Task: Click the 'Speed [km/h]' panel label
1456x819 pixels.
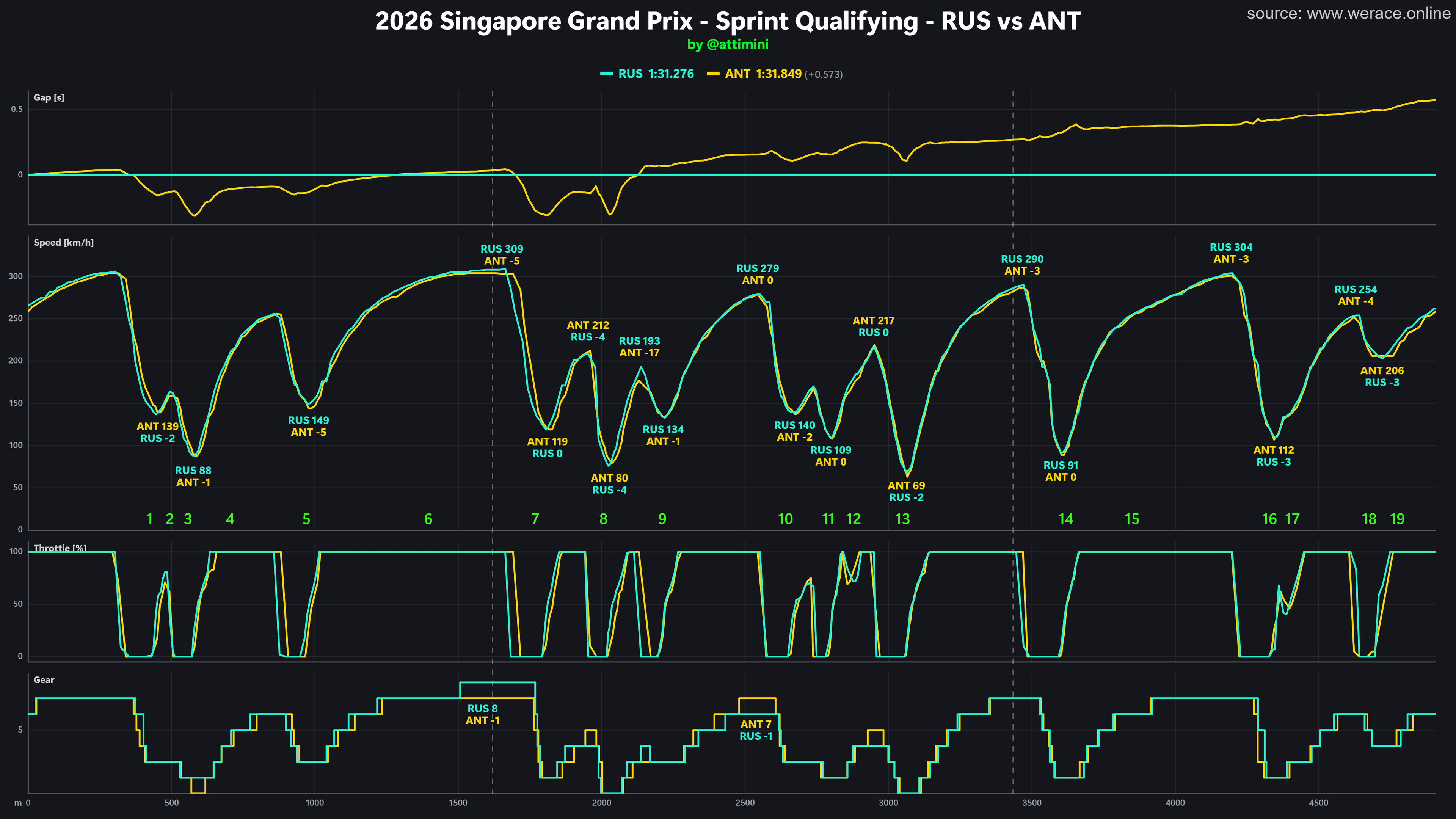Action: pos(63,243)
